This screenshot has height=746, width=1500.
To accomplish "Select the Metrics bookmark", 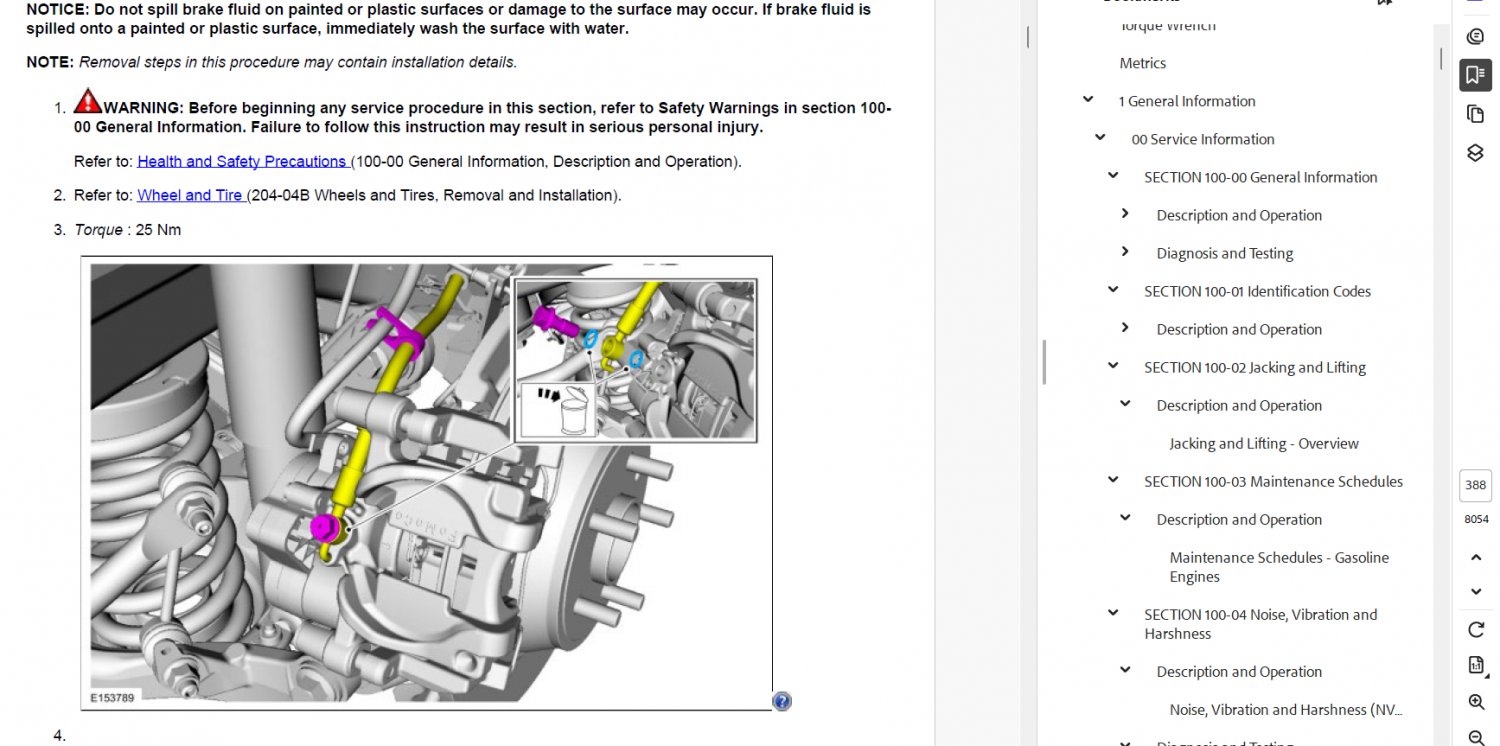I will [x=1143, y=63].
